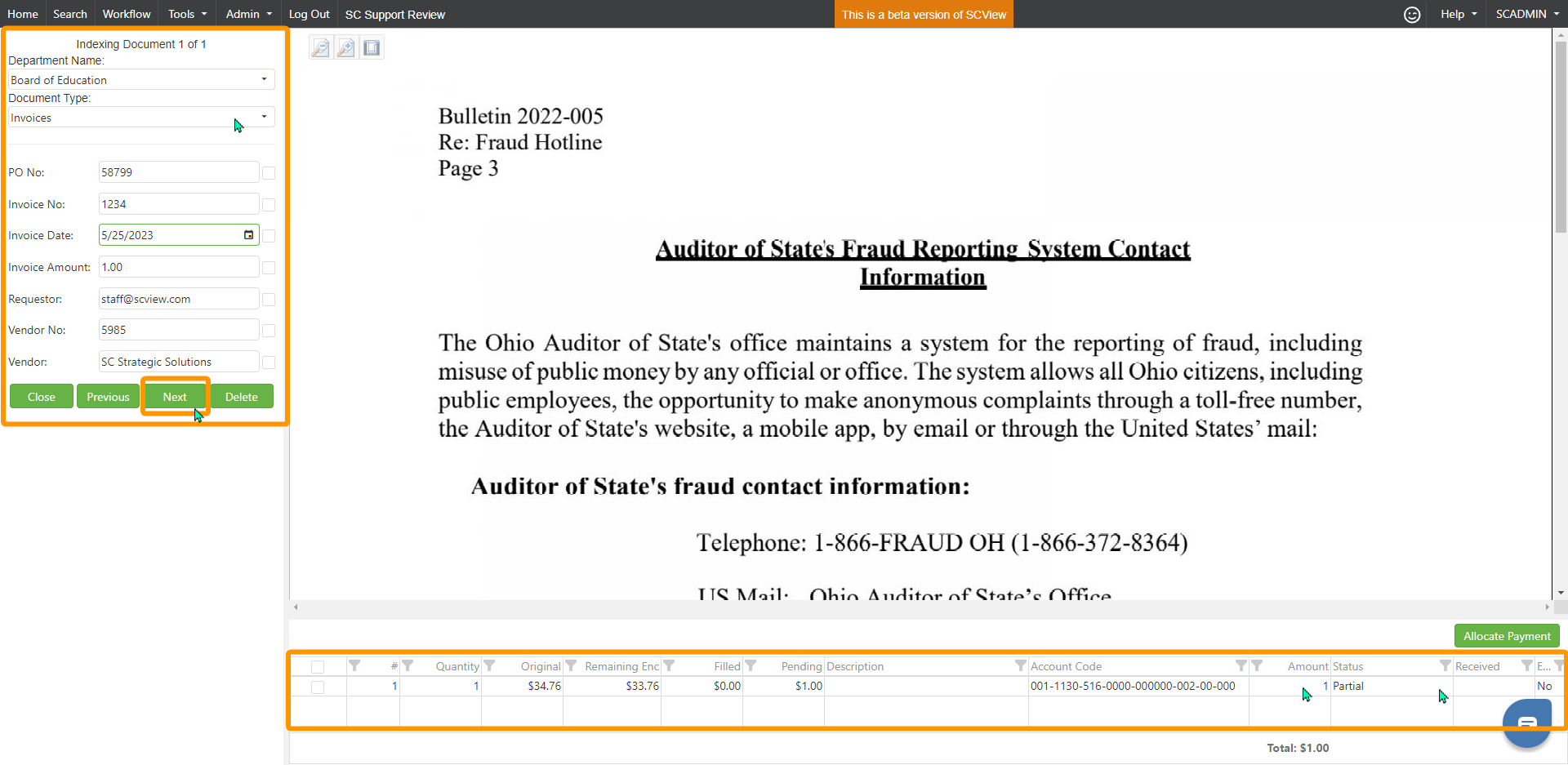Open the Help dropdown menu

[x=1459, y=14]
